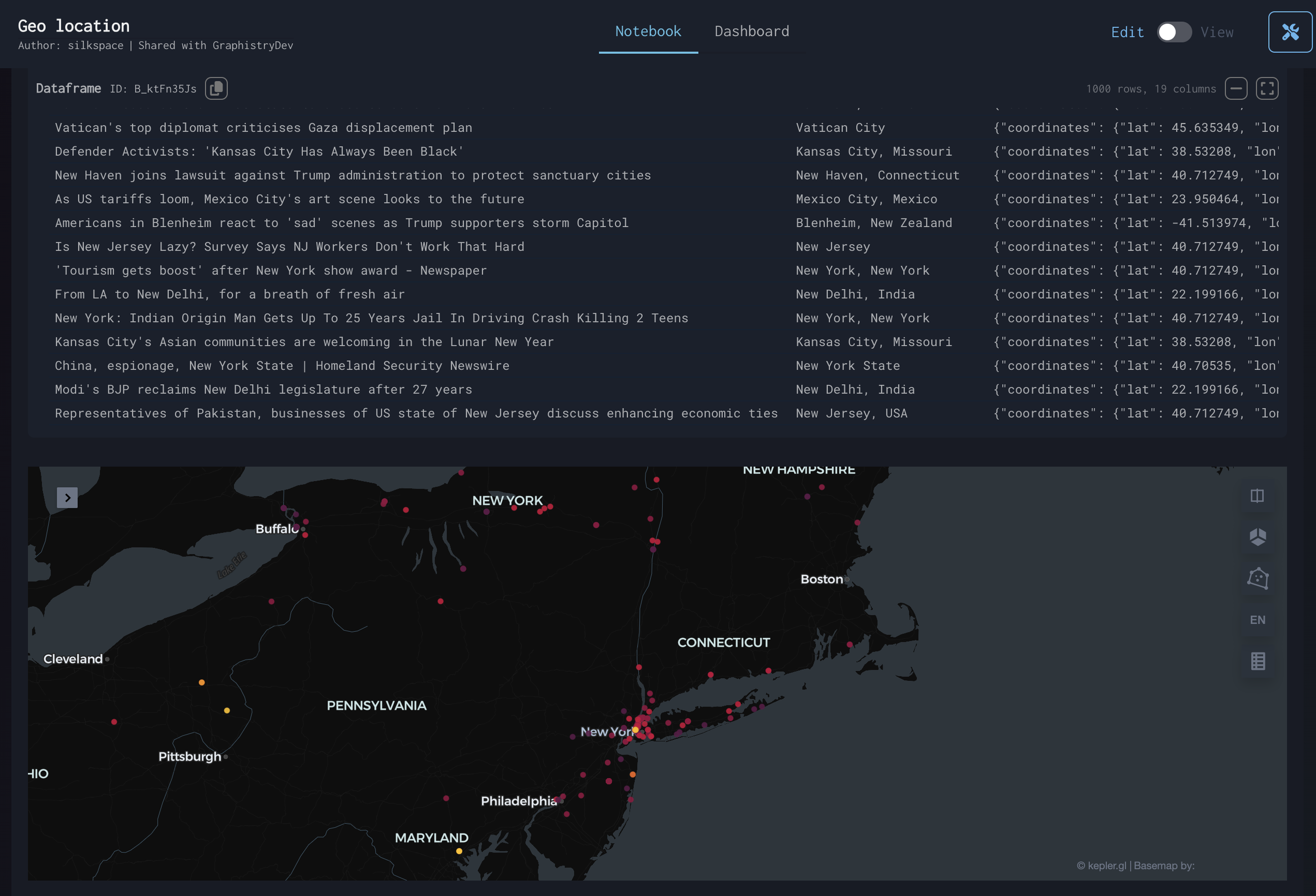Expand Dataframe to fullscreen
This screenshot has width=1316, height=896.
(x=1267, y=88)
